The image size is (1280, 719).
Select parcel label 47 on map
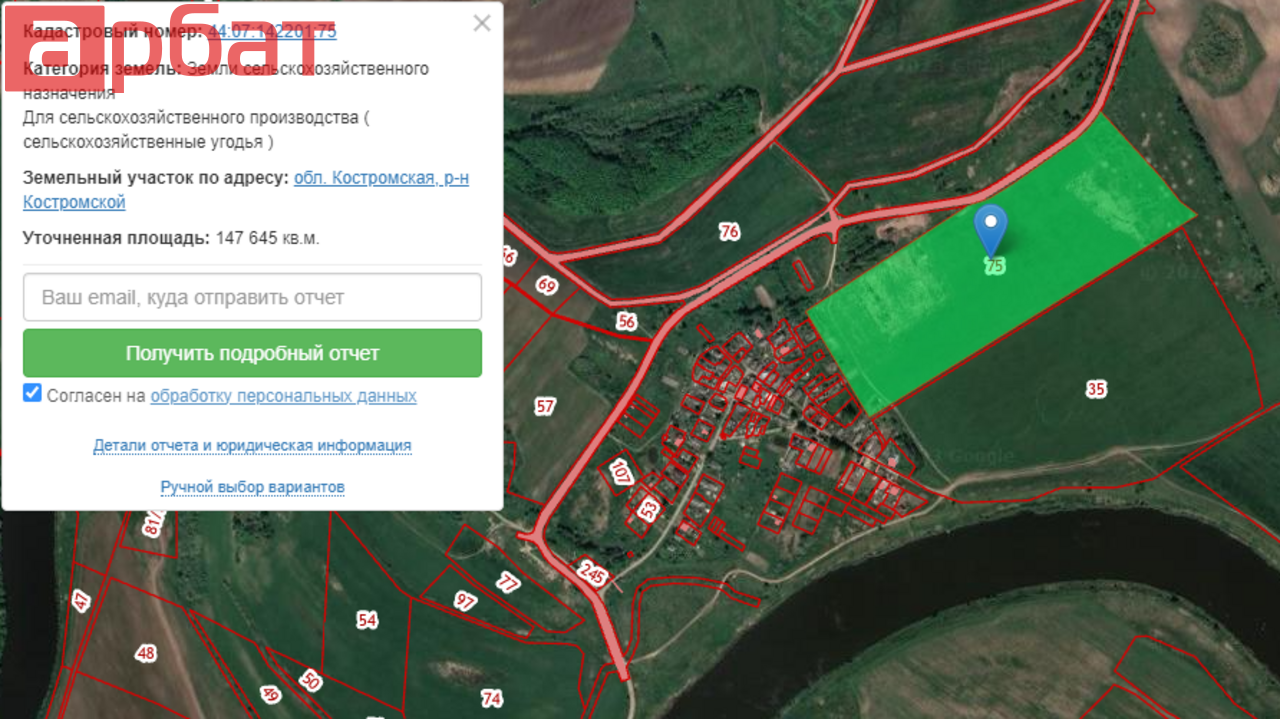click(81, 601)
